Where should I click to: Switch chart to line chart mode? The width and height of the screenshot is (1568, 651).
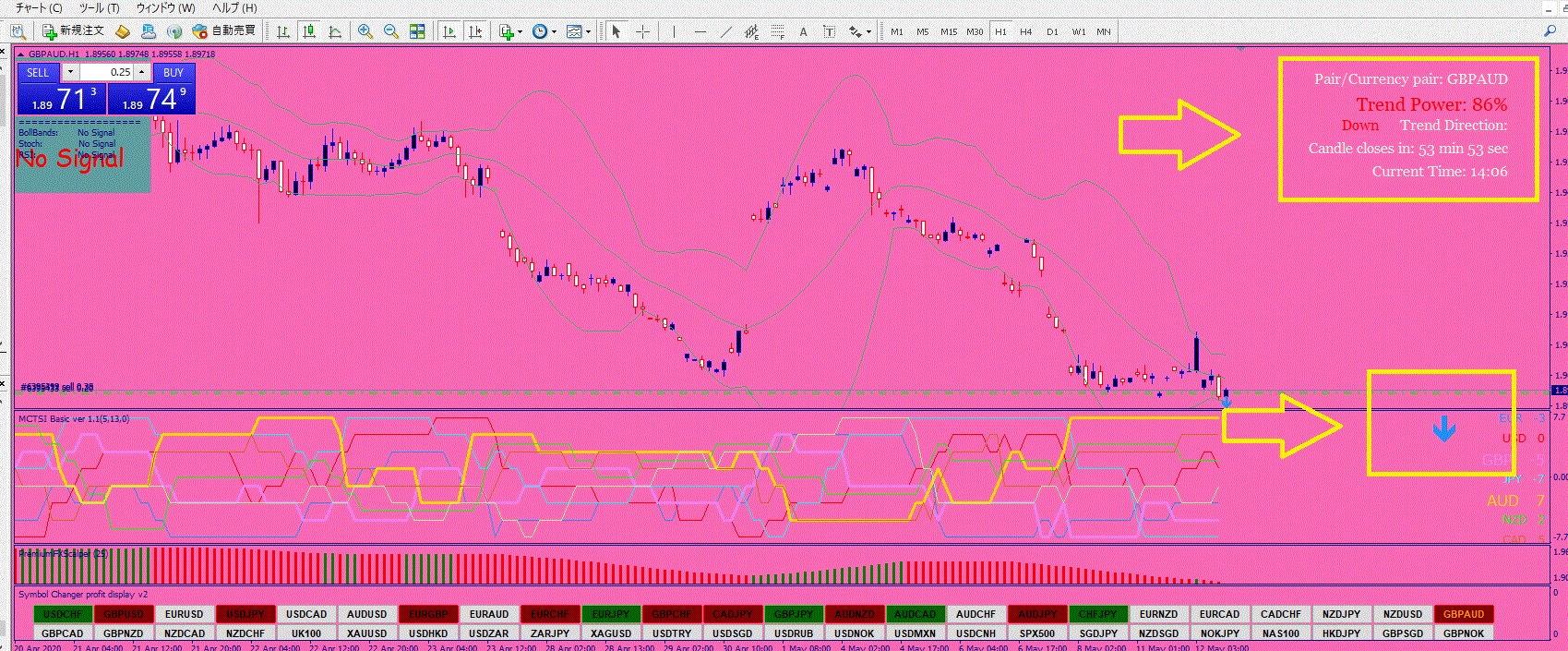(335, 31)
